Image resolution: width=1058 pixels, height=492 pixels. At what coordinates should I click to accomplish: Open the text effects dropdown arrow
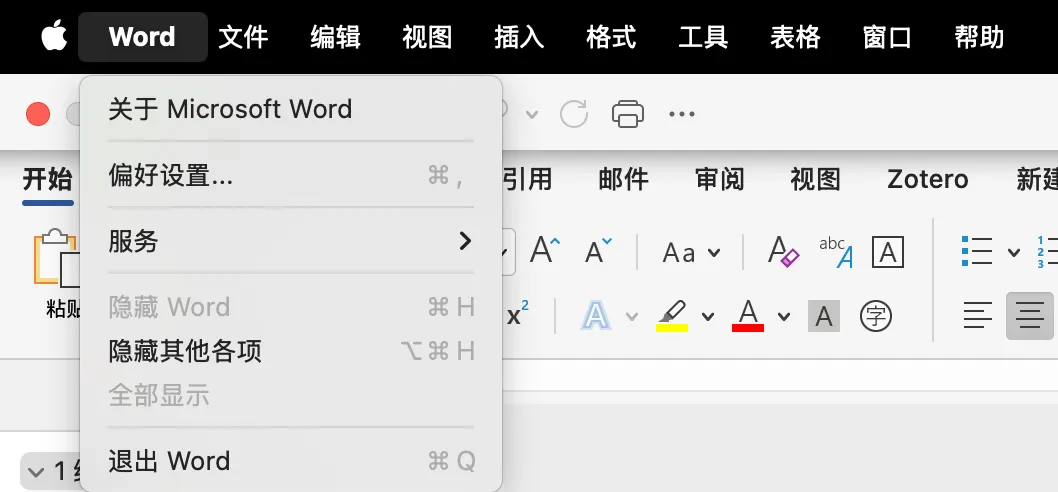632,317
